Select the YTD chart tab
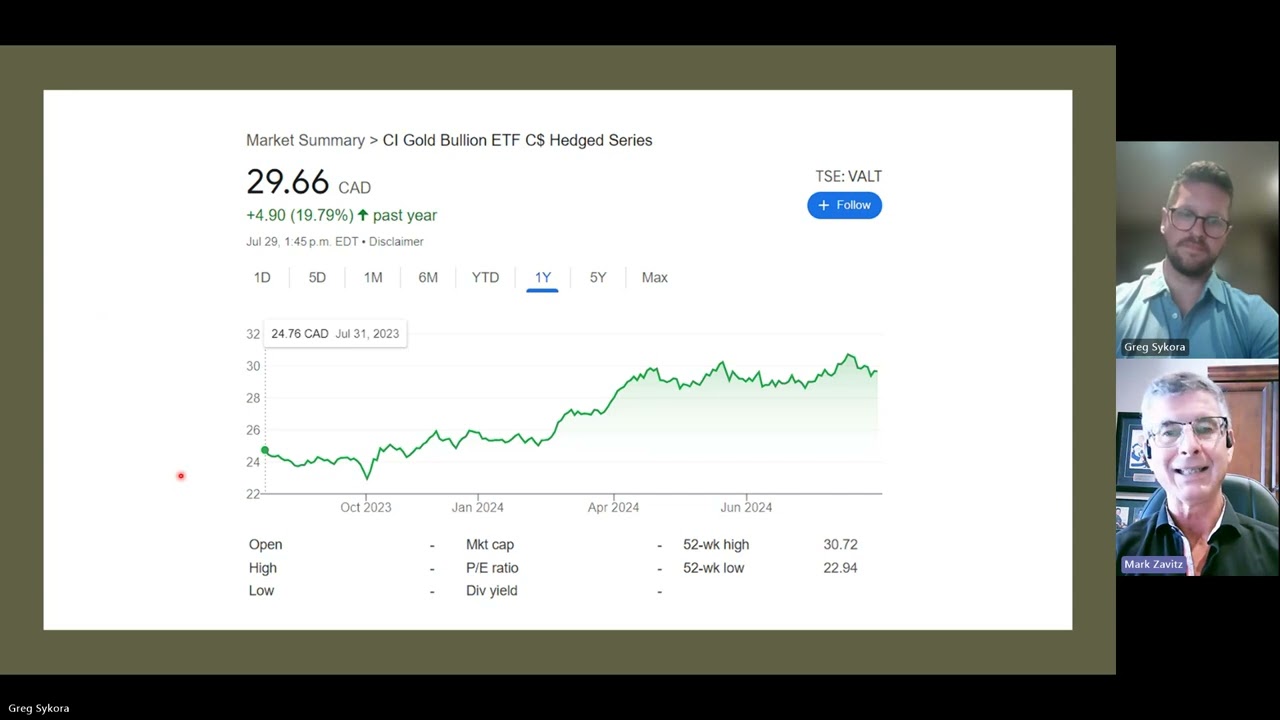The image size is (1280, 720). click(485, 277)
